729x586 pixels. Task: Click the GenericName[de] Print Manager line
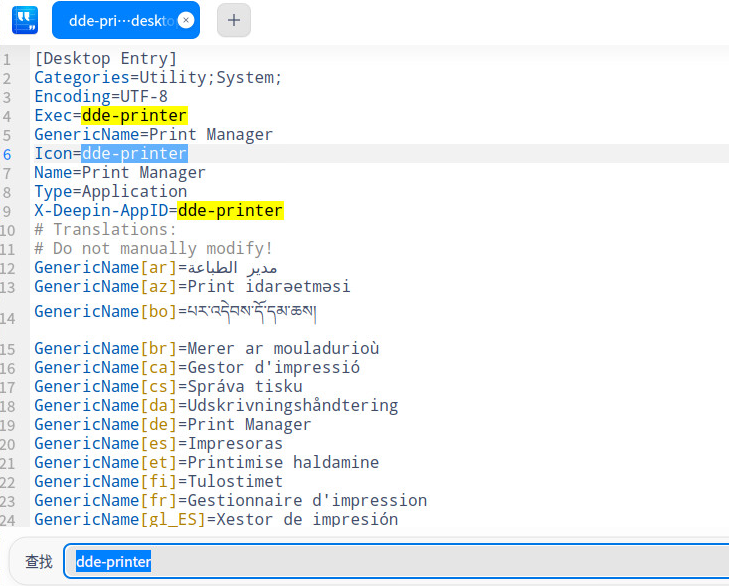(x=172, y=425)
